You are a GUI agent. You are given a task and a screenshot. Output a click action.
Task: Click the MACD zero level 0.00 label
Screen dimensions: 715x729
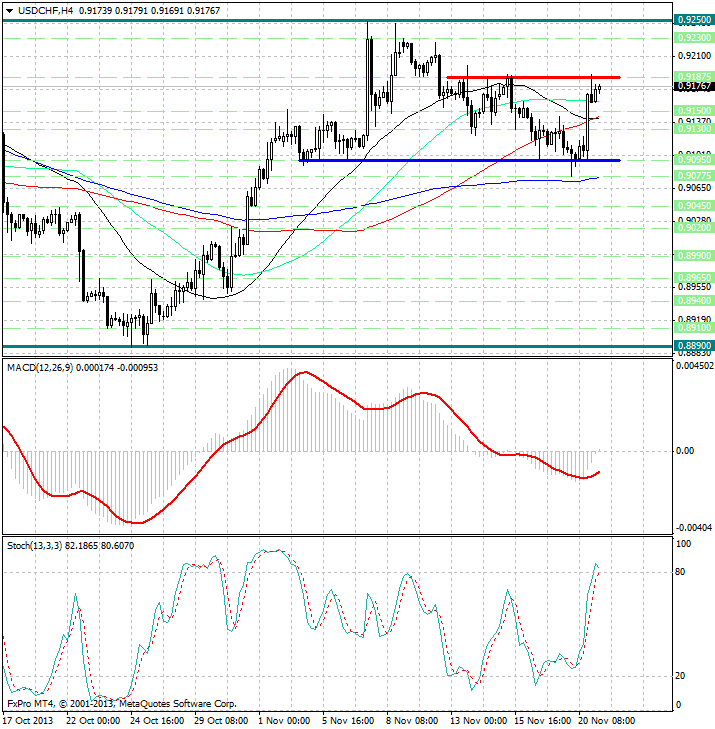click(x=684, y=451)
